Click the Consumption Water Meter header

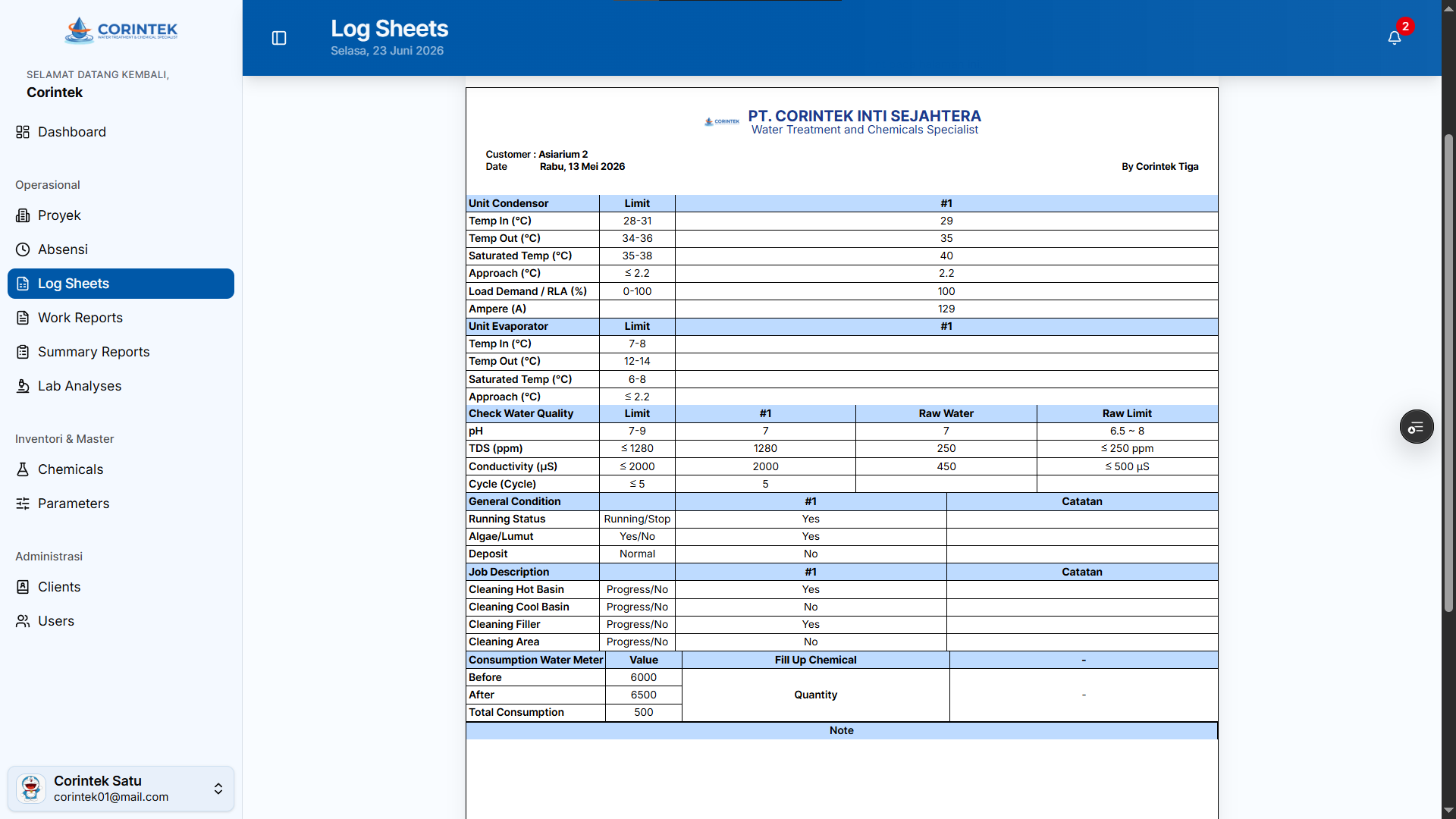(x=535, y=660)
